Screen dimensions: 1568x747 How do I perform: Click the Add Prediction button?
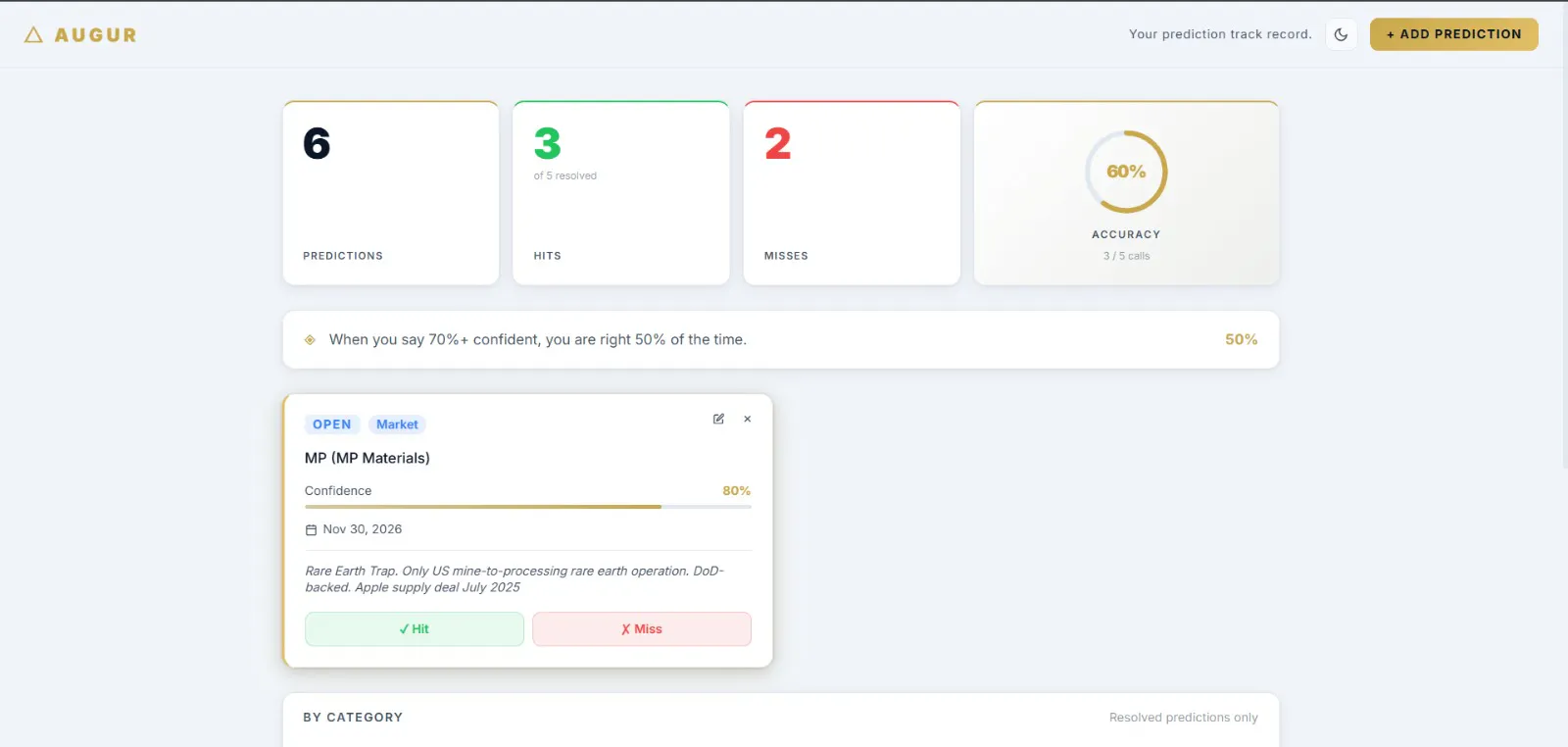pos(1453,34)
